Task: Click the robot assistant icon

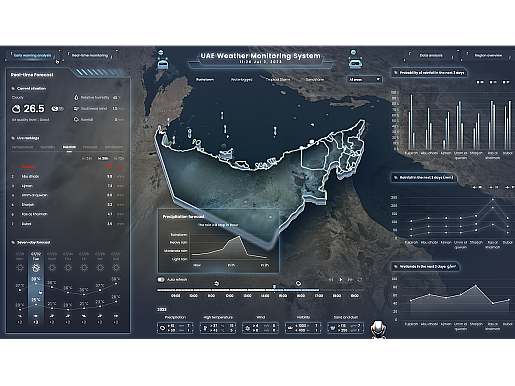Action: tap(378, 330)
